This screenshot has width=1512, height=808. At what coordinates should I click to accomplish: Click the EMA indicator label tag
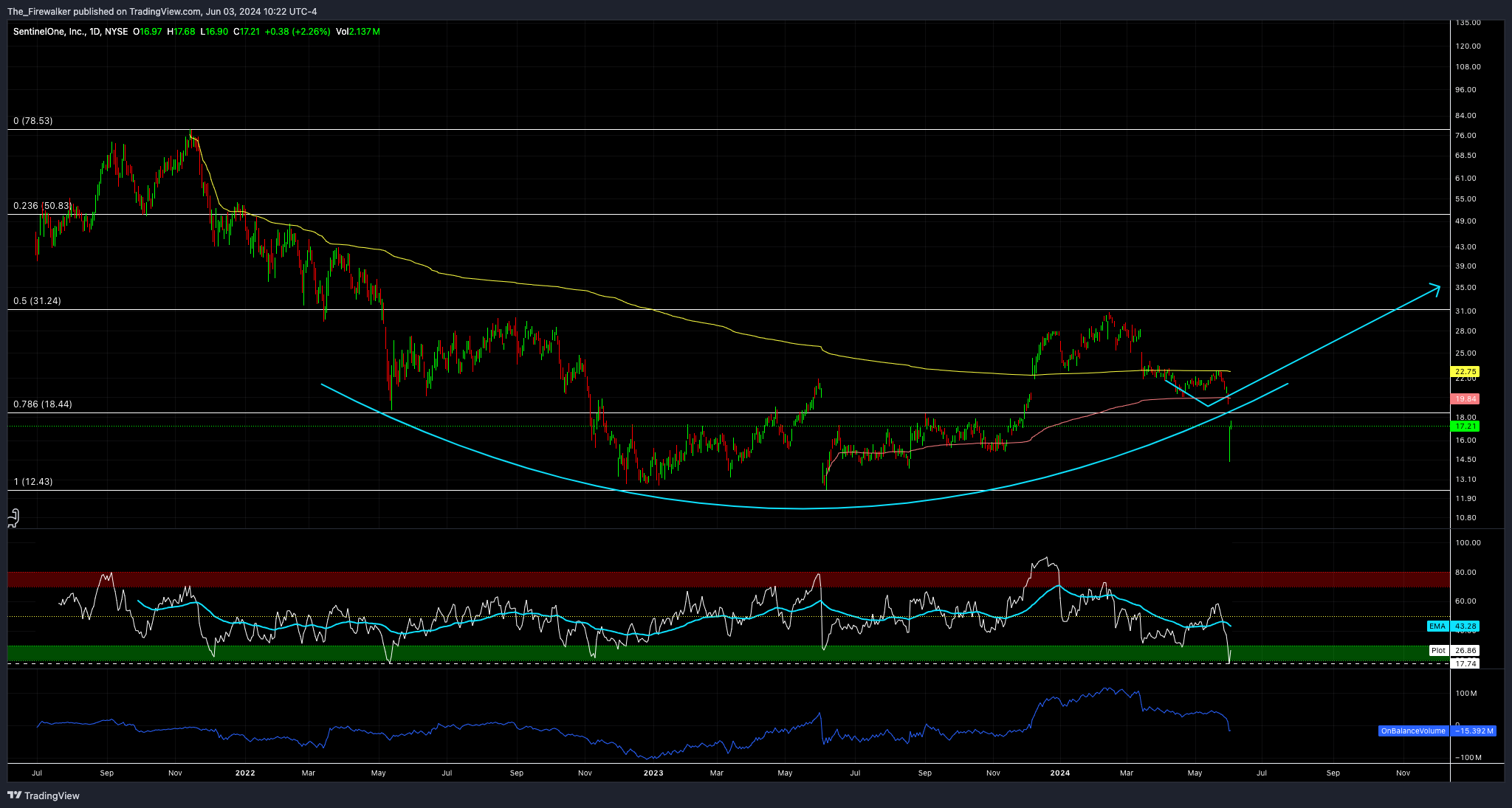pos(1437,626)
